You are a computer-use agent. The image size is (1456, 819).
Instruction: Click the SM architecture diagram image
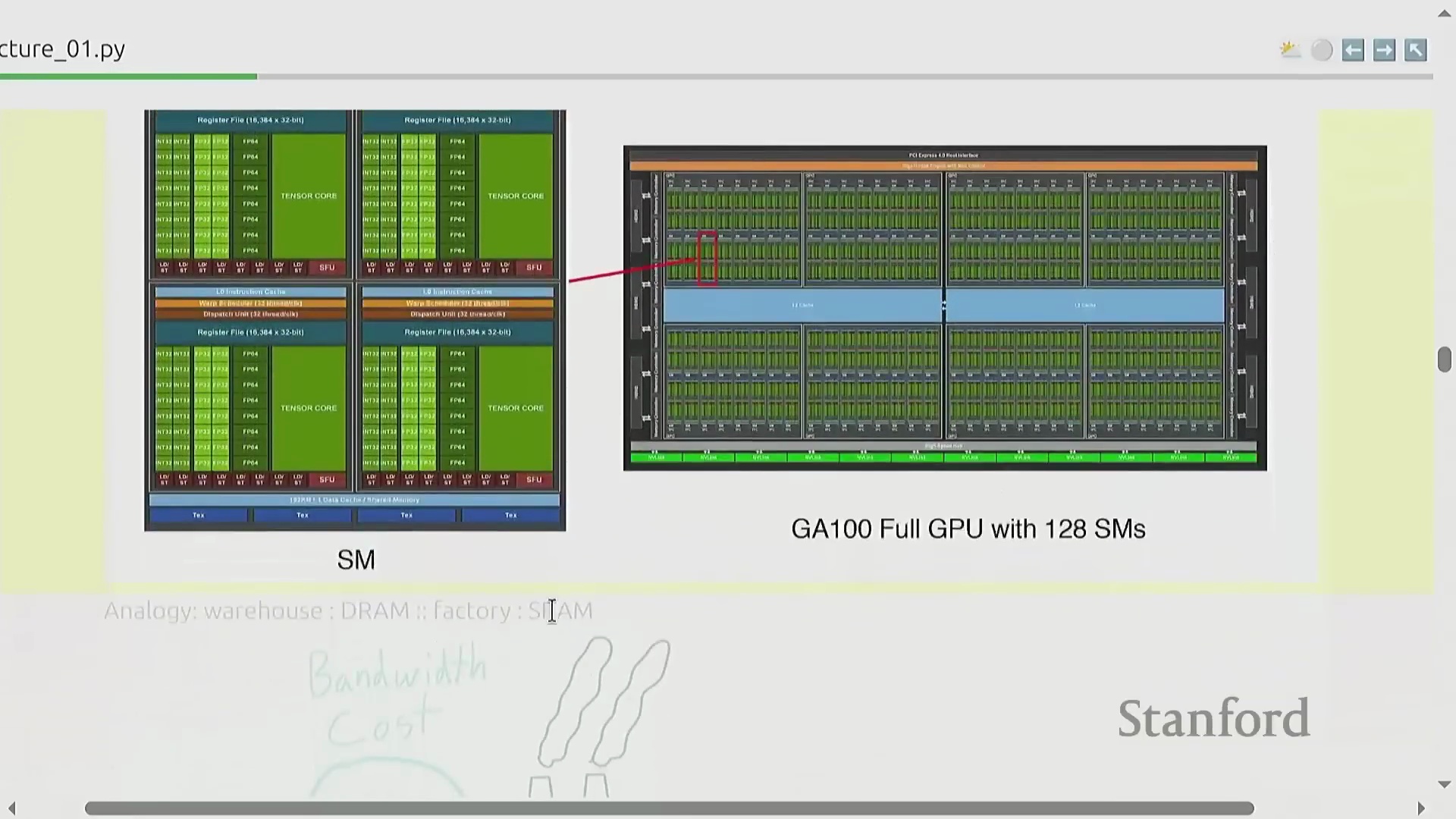355,320
